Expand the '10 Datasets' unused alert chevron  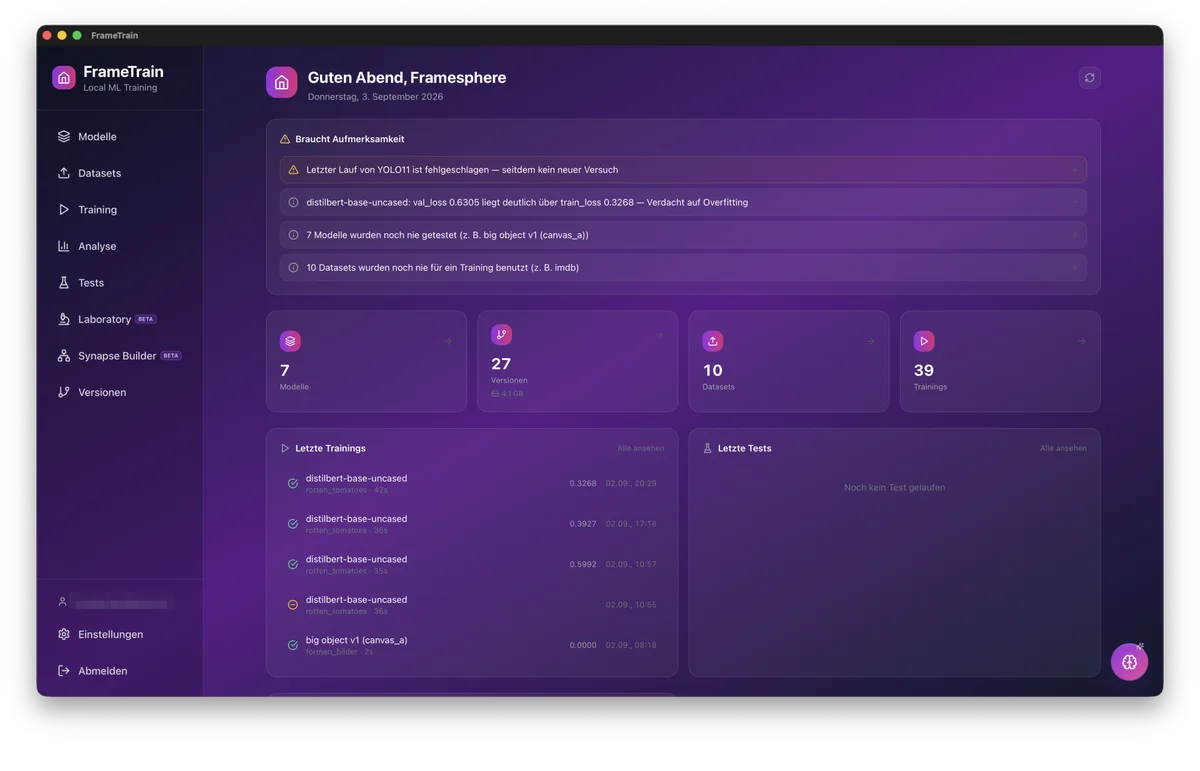[1075, 267]
